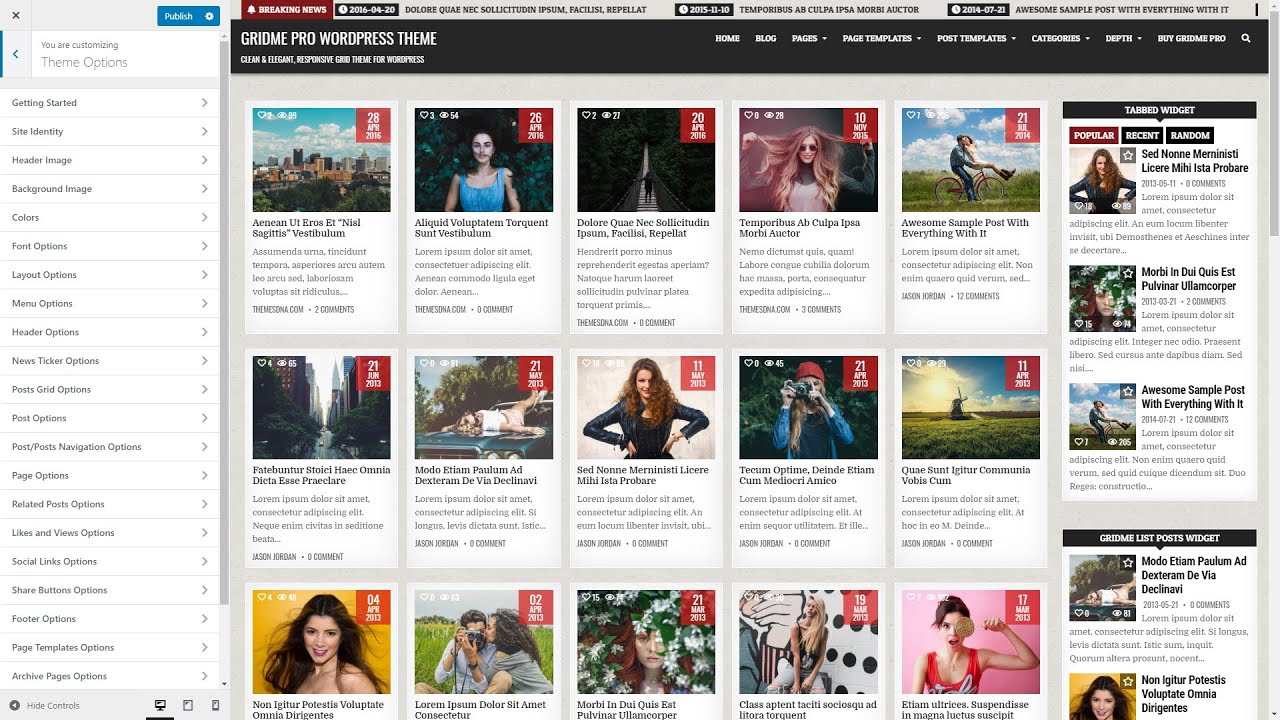Switch to tablet preview icon
The width and height of the screenshot is (1280, 720).
(x=188, y=705)
